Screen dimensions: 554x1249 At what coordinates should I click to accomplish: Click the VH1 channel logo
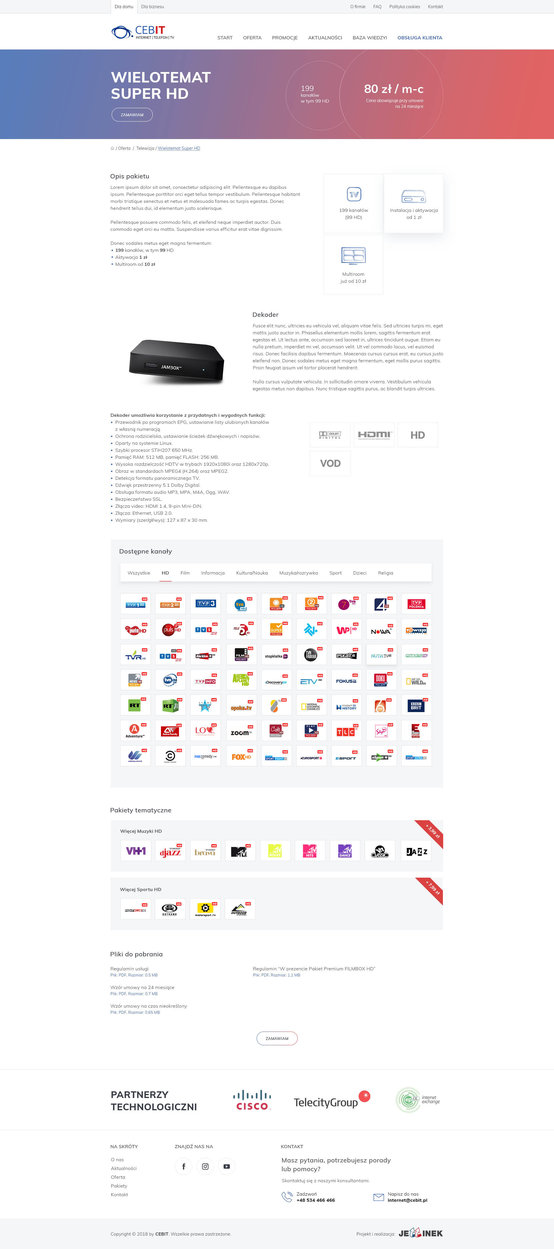136,851
